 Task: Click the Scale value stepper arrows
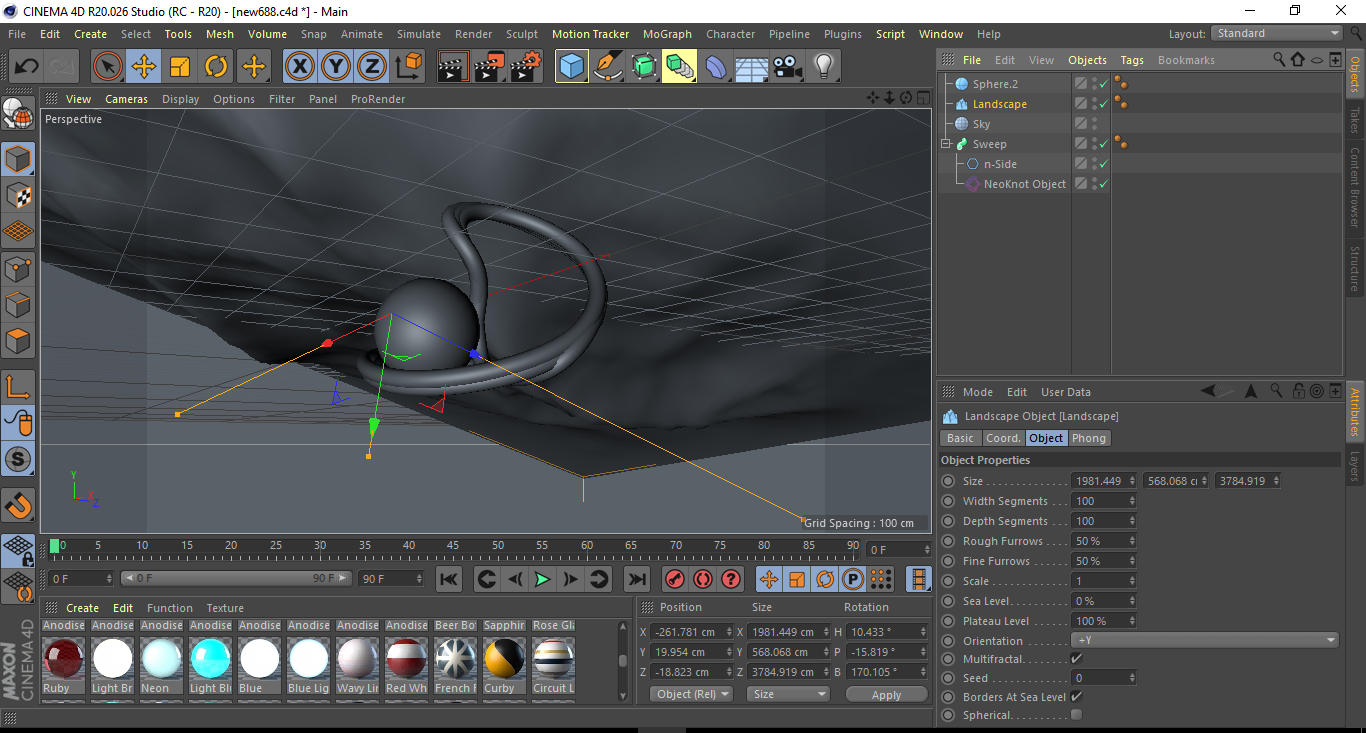[x=1132, y=581]
